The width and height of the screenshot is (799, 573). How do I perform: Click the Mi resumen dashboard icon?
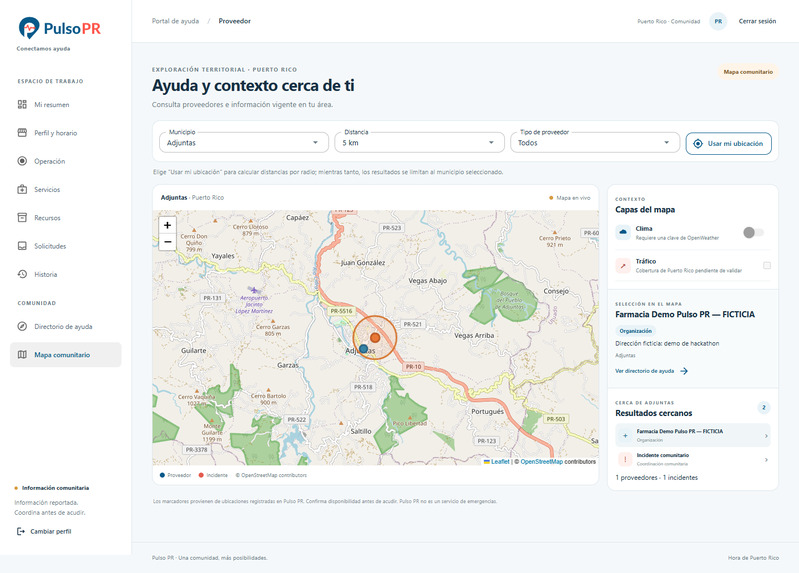tap(22, 105)
